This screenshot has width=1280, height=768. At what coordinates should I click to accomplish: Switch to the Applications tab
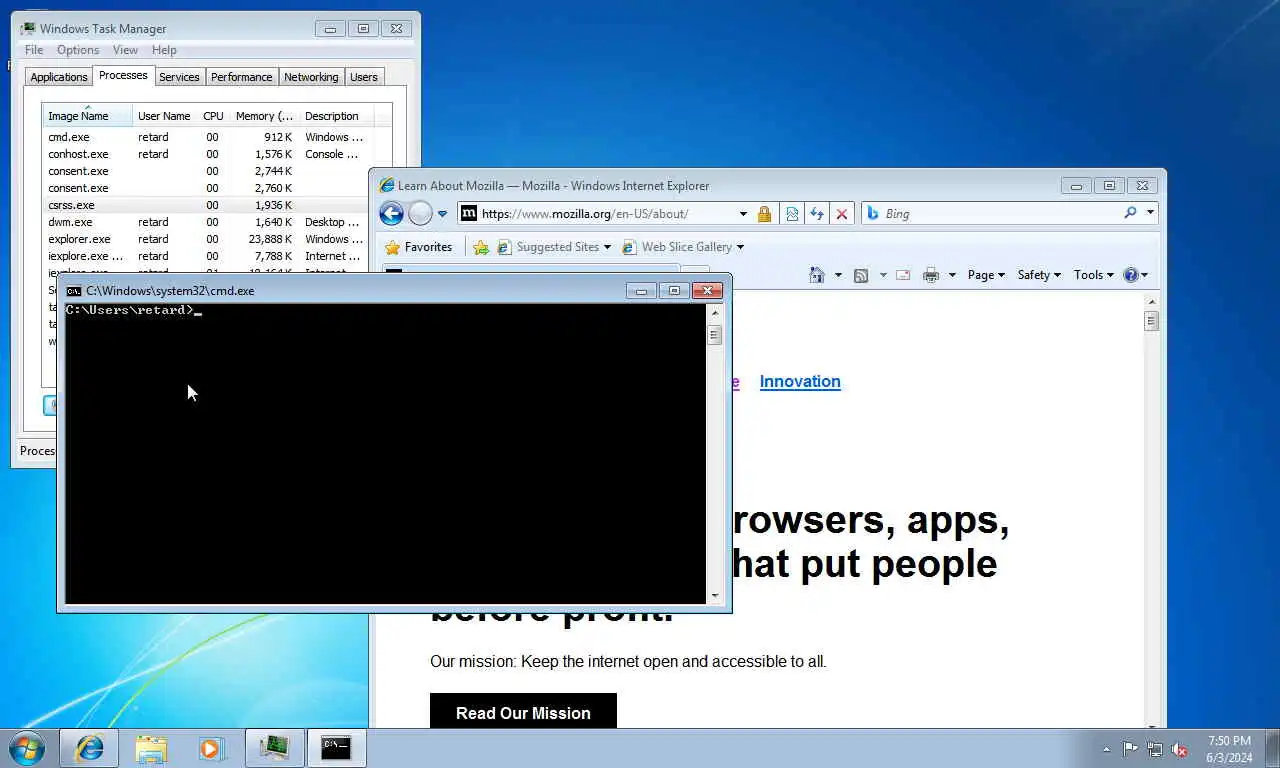click(x=59, y=77)
